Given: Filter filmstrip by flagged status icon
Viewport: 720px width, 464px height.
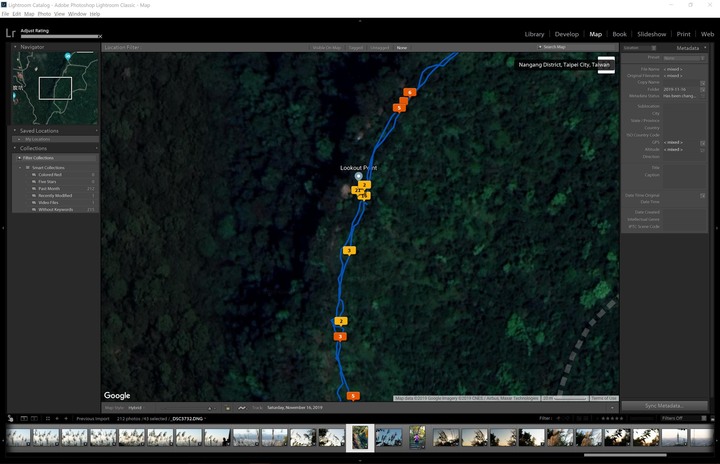Looking at the screenshot, I should 559,419.
